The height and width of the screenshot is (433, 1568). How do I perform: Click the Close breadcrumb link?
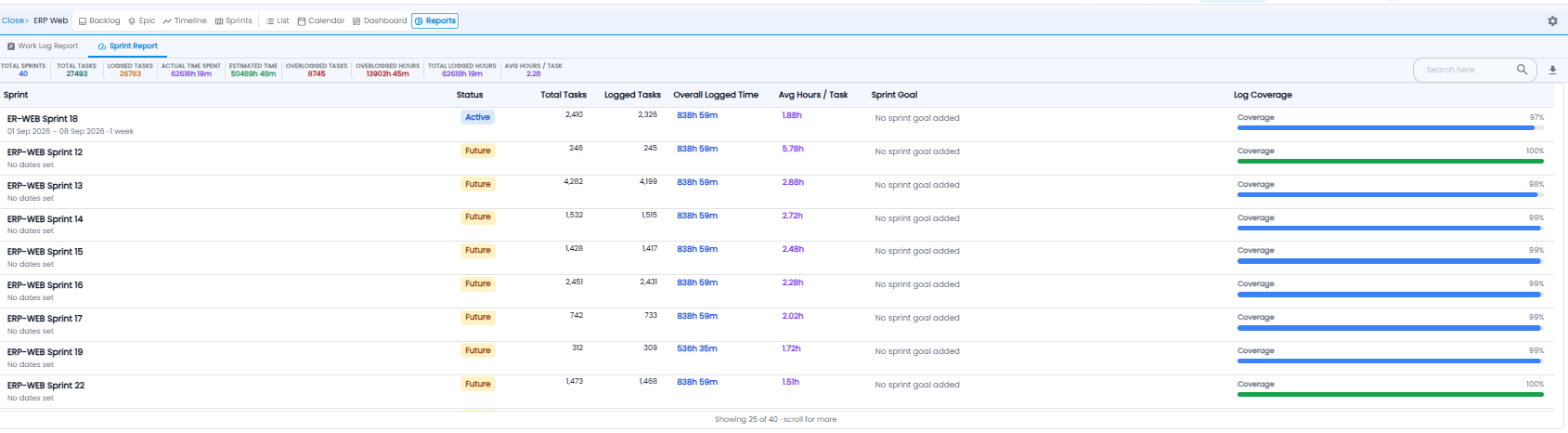click(14, 20)
